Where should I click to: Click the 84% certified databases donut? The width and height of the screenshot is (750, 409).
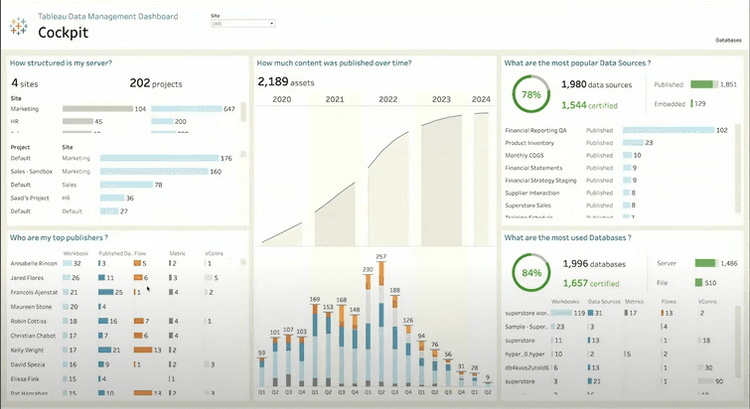coord(531,273)
